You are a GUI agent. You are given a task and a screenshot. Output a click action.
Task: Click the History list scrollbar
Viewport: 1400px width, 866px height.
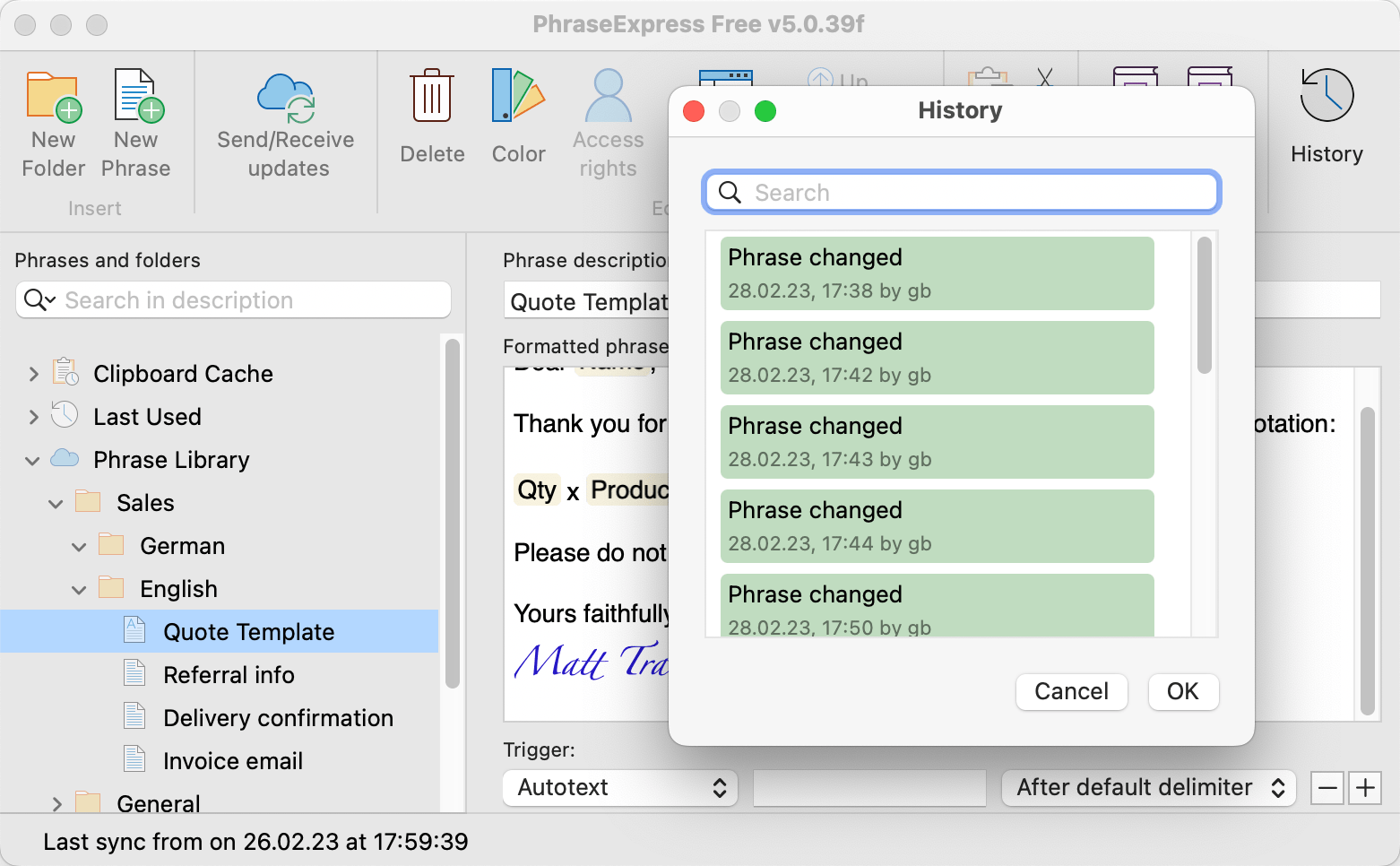tap(1205, 305)
